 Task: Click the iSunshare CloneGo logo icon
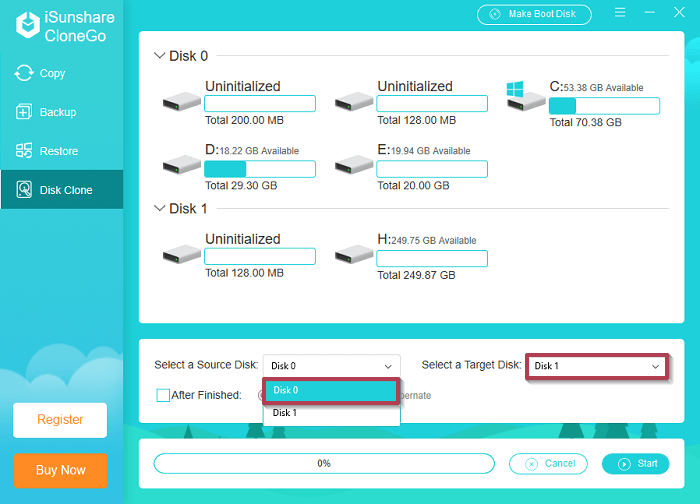26,26
